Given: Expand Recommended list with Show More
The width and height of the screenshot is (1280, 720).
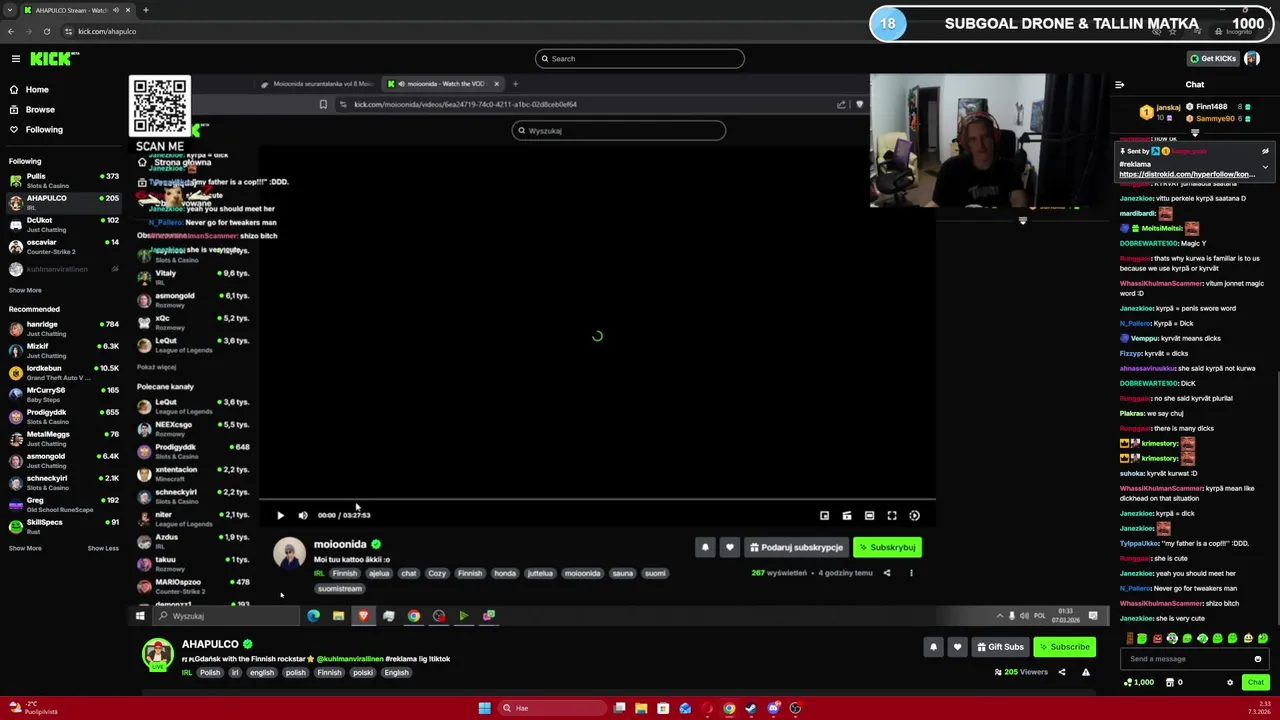Looking at the screenshot, I should coord(25,548).
